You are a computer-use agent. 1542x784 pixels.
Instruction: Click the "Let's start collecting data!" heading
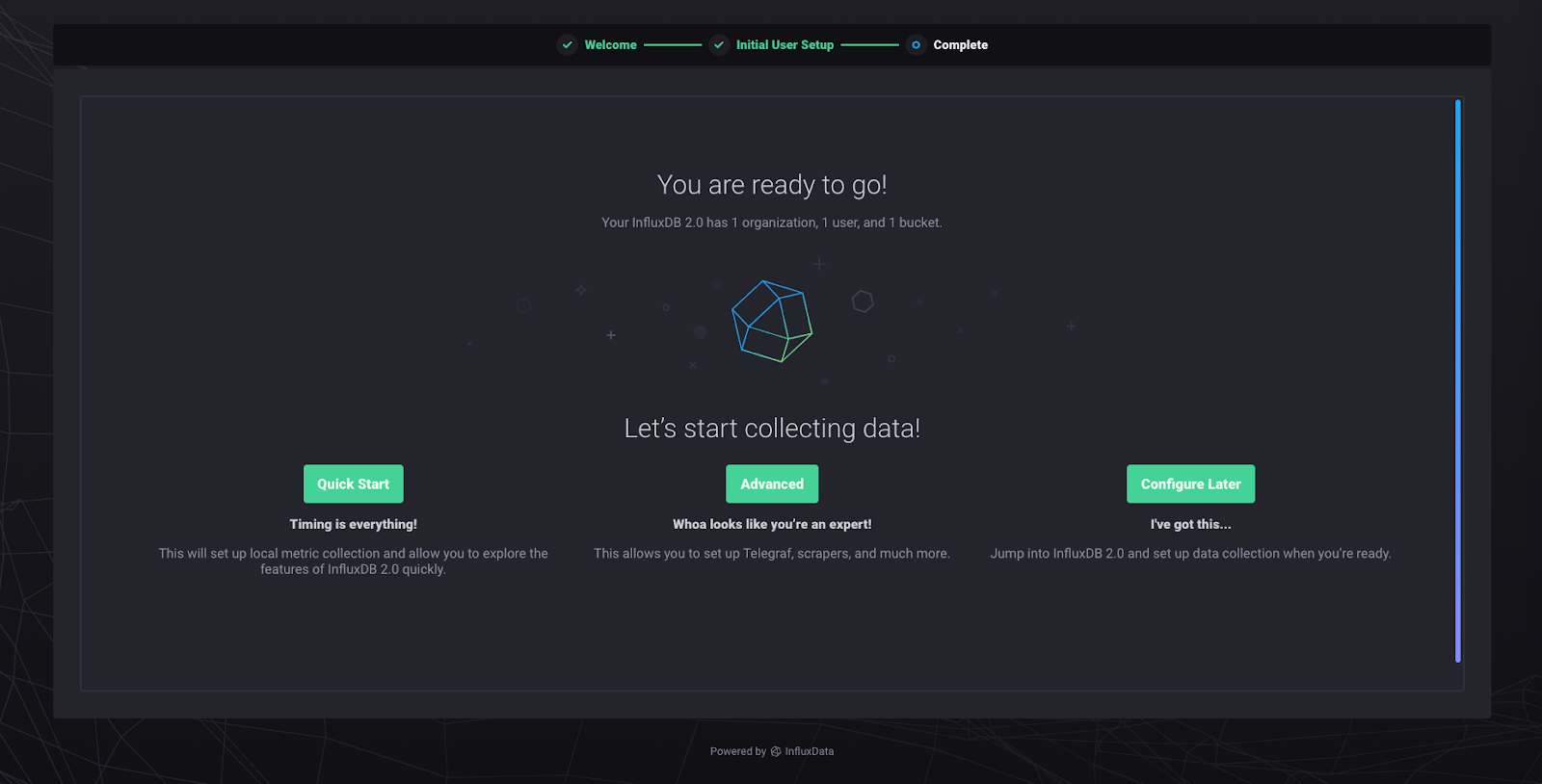(x=772, y=429)
